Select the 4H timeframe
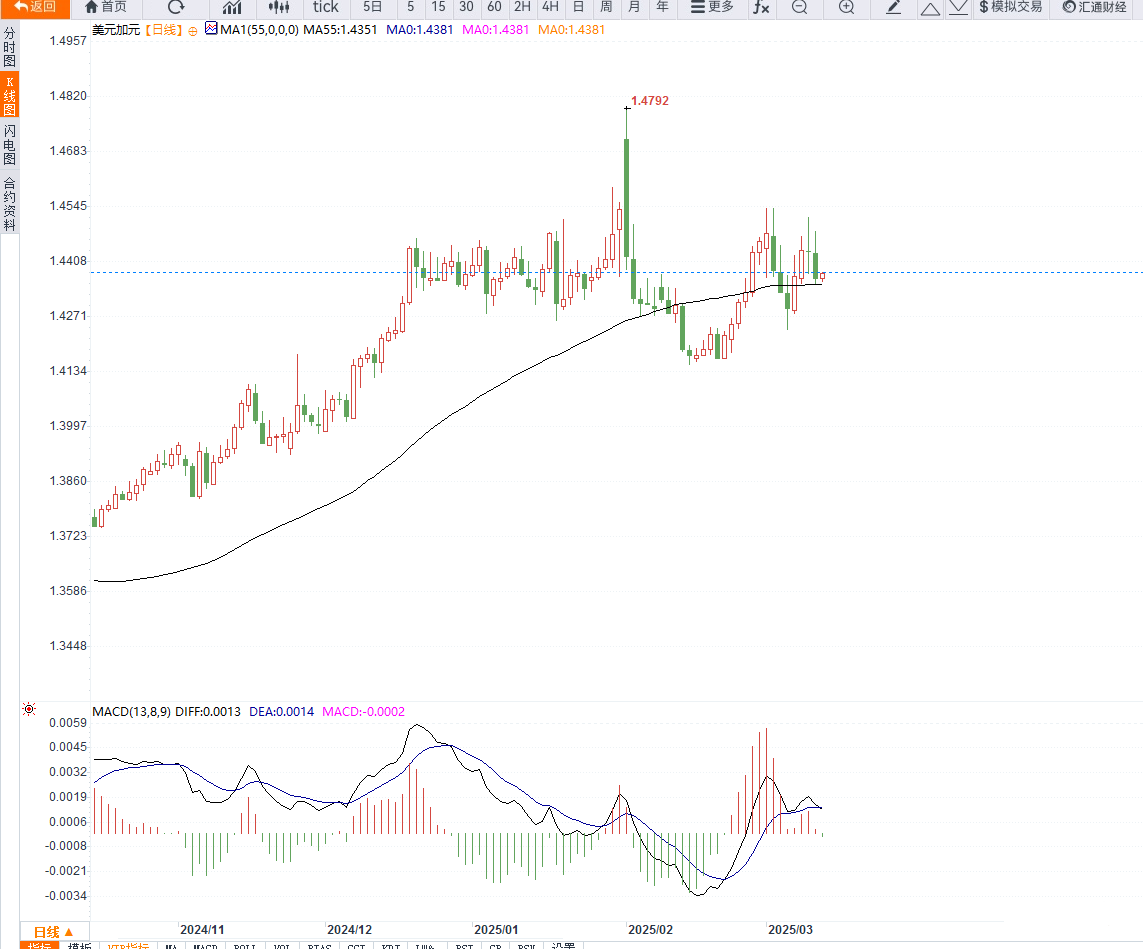 pyautogui.click(x=550, y=7)
